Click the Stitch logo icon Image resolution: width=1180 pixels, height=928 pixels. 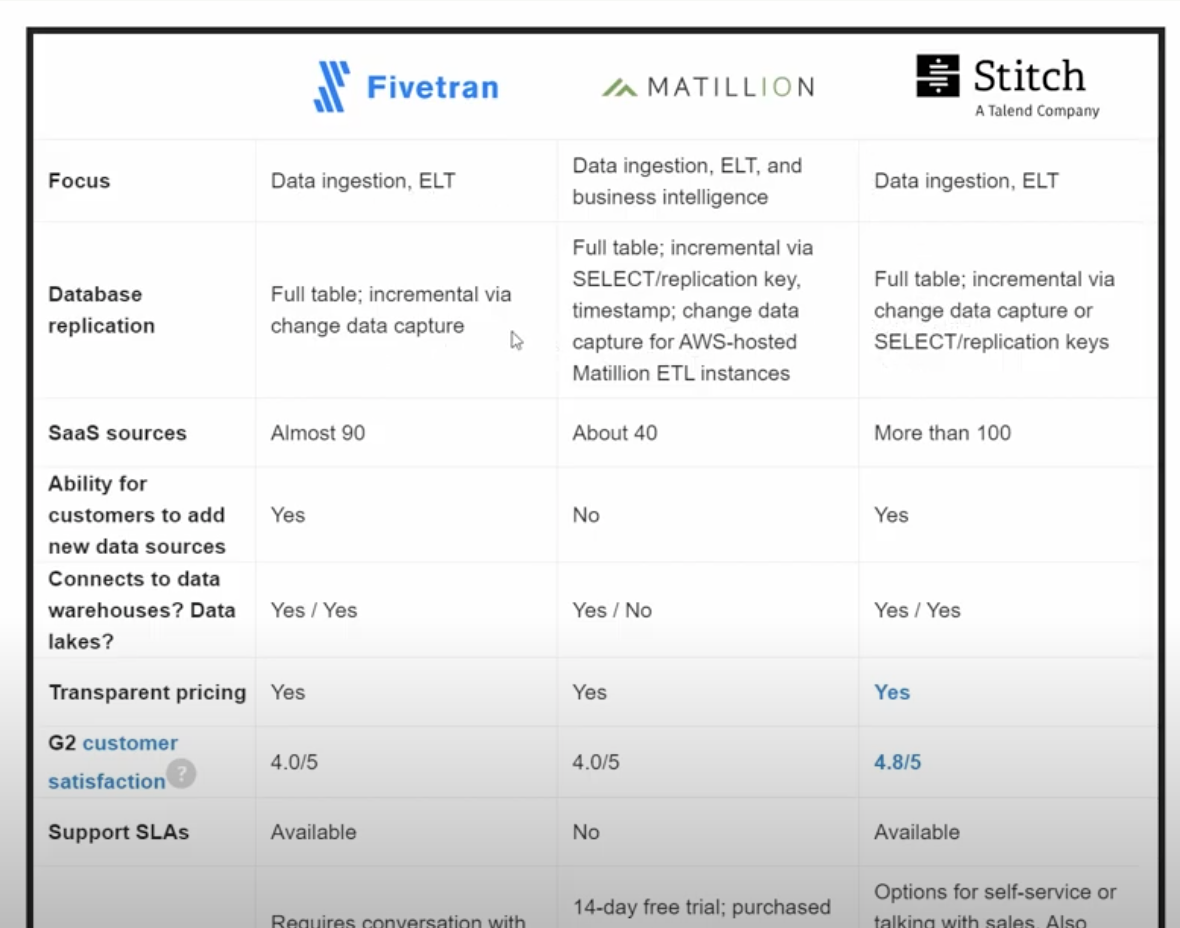tap(937, 76)
